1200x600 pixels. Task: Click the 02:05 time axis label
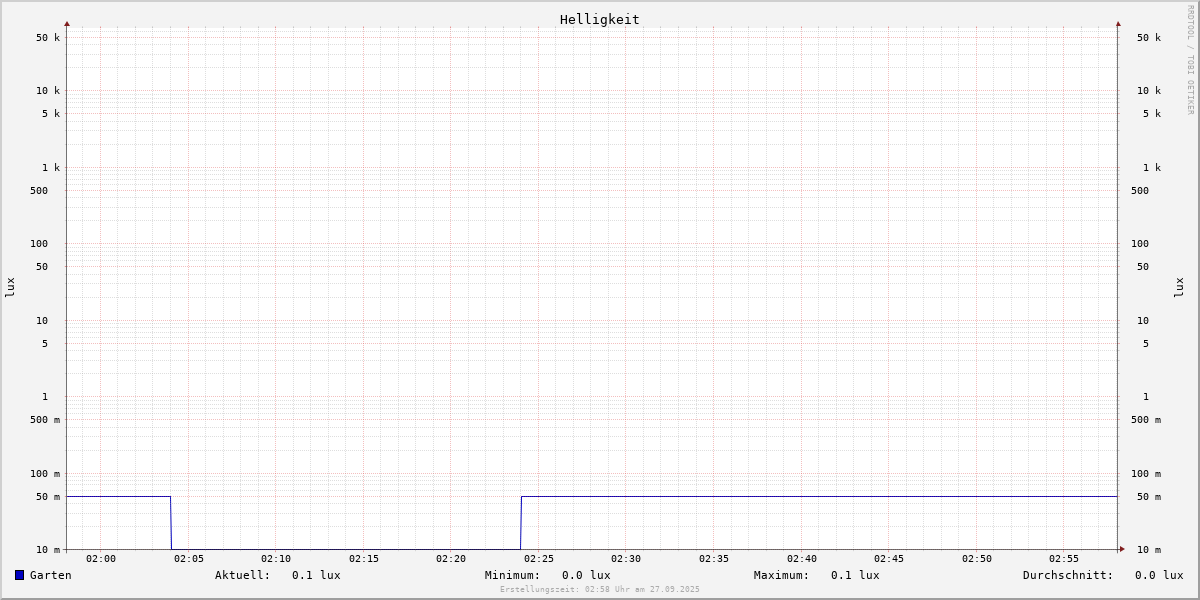[188, 559]
